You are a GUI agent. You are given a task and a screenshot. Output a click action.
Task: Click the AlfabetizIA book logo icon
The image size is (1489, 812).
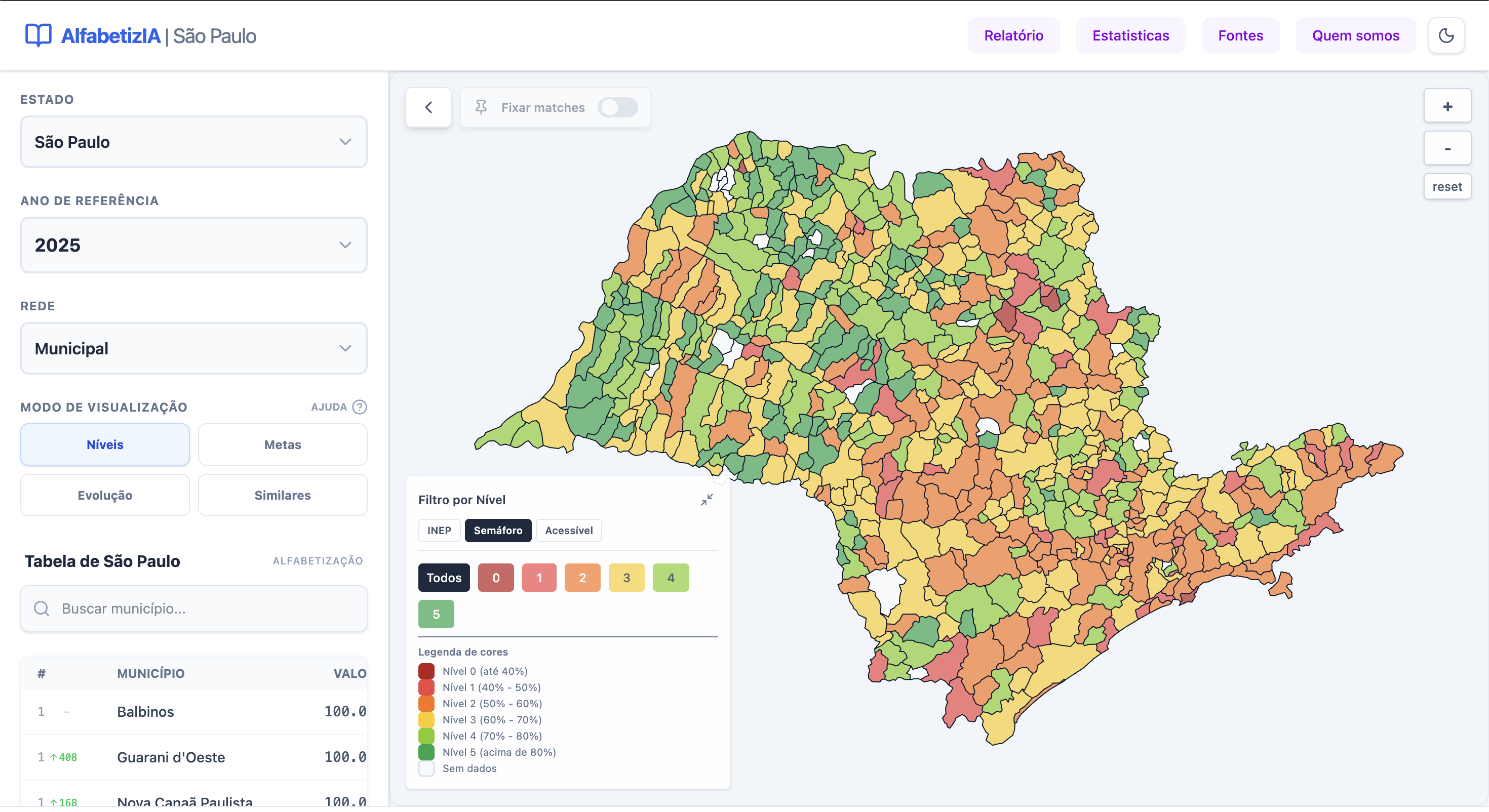pos(38,35)
